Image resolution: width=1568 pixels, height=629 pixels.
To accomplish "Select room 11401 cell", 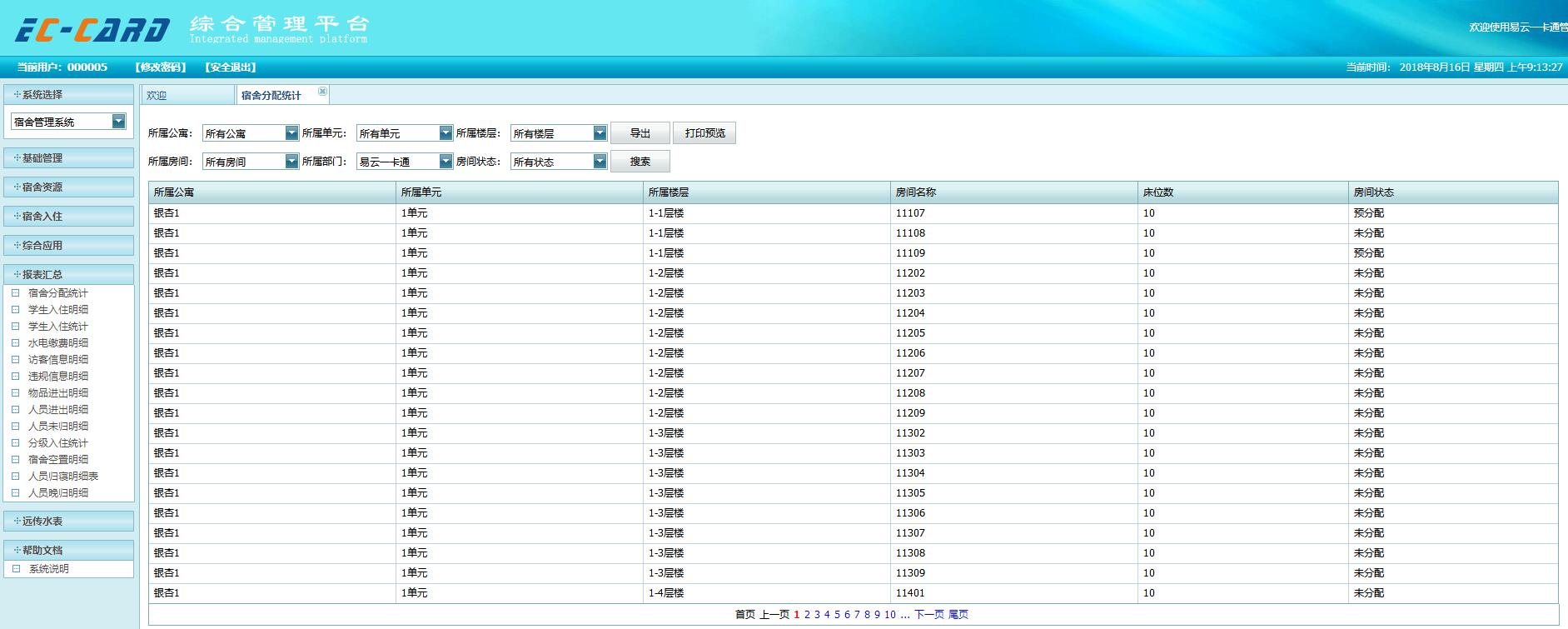I will [x=1014, y=593].
